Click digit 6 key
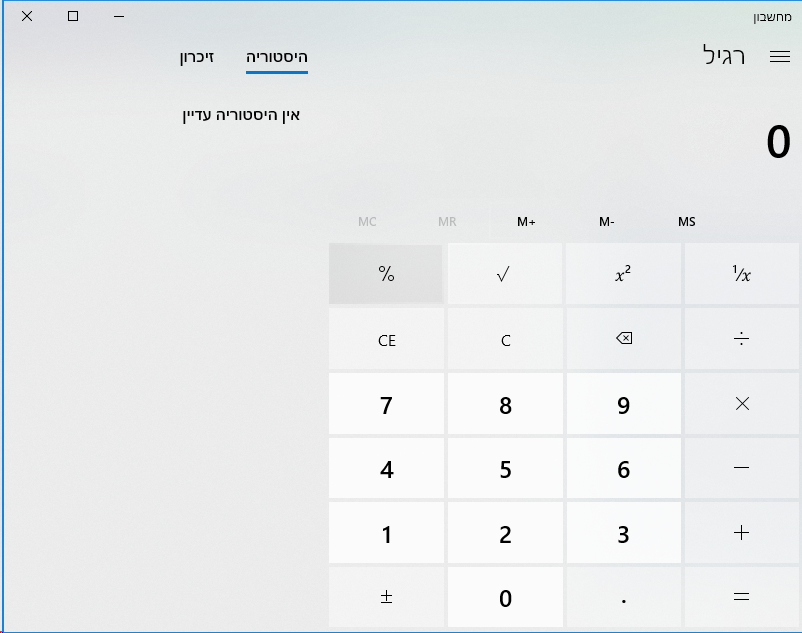 tap(623, 468)
